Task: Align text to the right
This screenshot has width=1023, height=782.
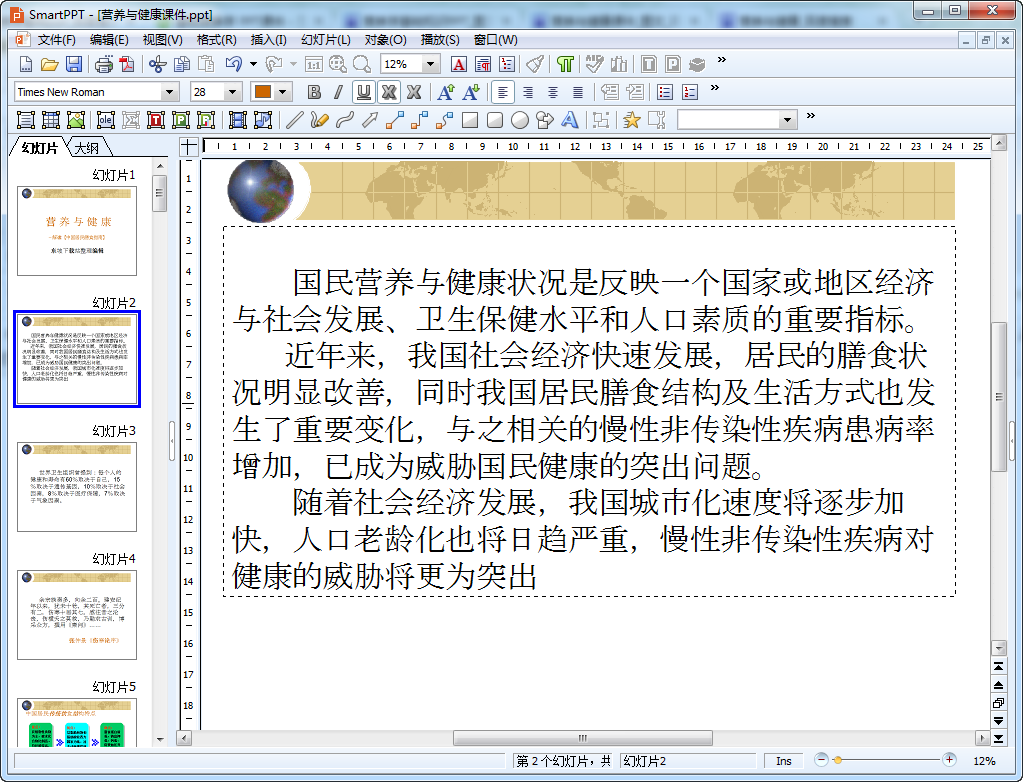Action: click(528, 92)
